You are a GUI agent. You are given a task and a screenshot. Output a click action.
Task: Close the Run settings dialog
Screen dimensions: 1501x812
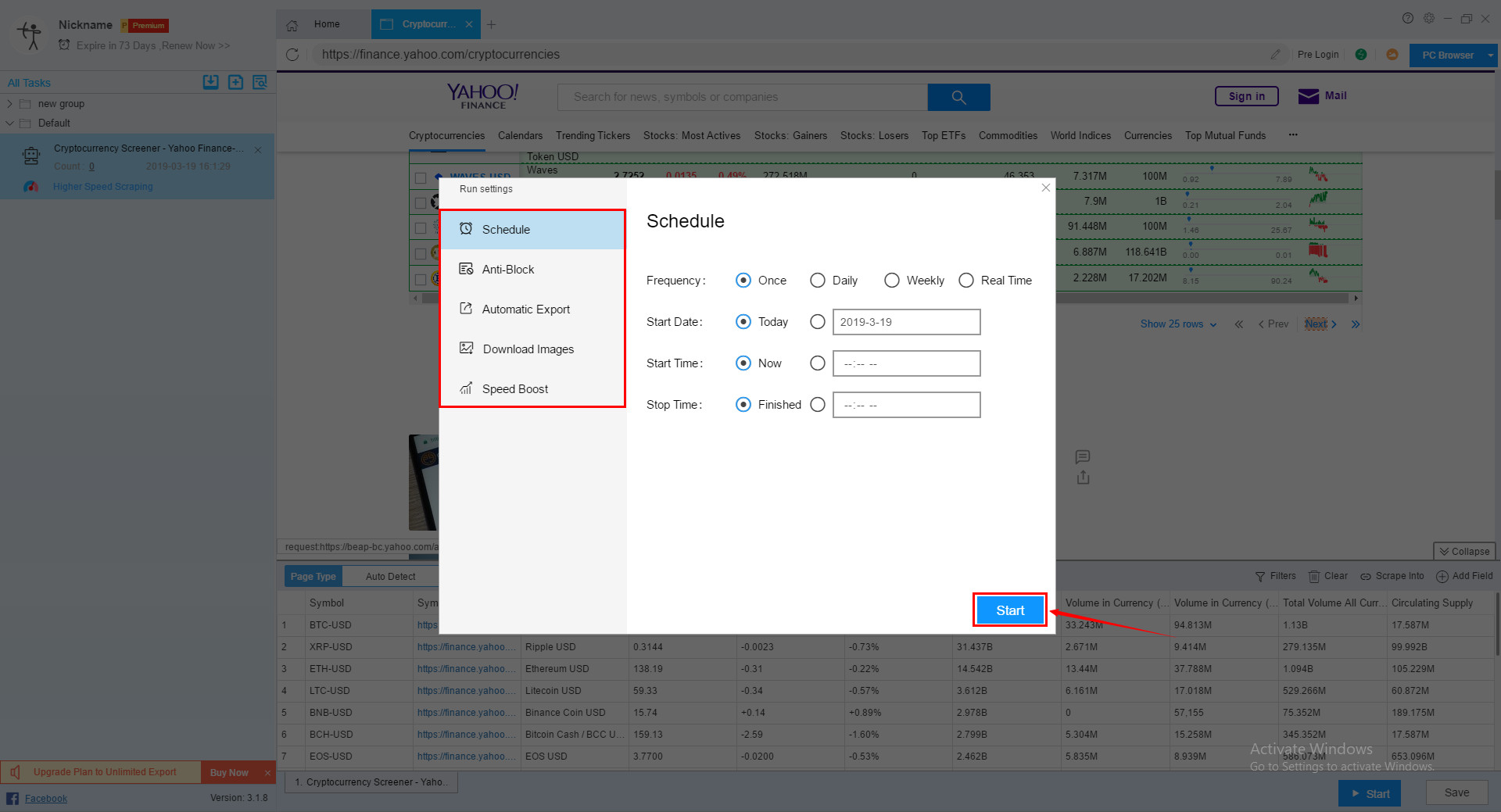pyautogui.click(x=1046, y=188)
